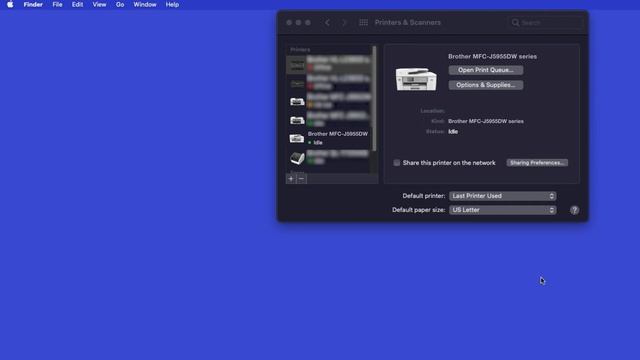Click the Search field in Printers & Scanners
The width and height of the screenshot is (640, 360).
tap(546, 22)
